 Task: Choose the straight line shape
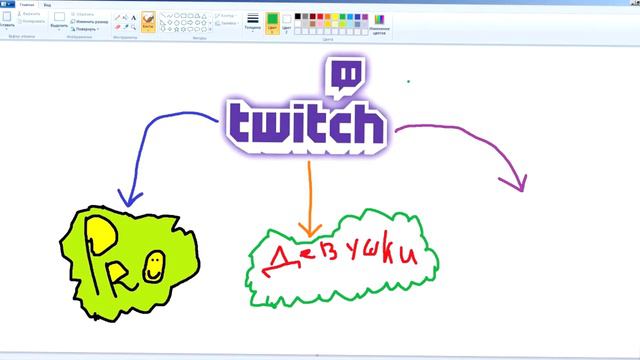pyautogui.click(x=163, y=16)
